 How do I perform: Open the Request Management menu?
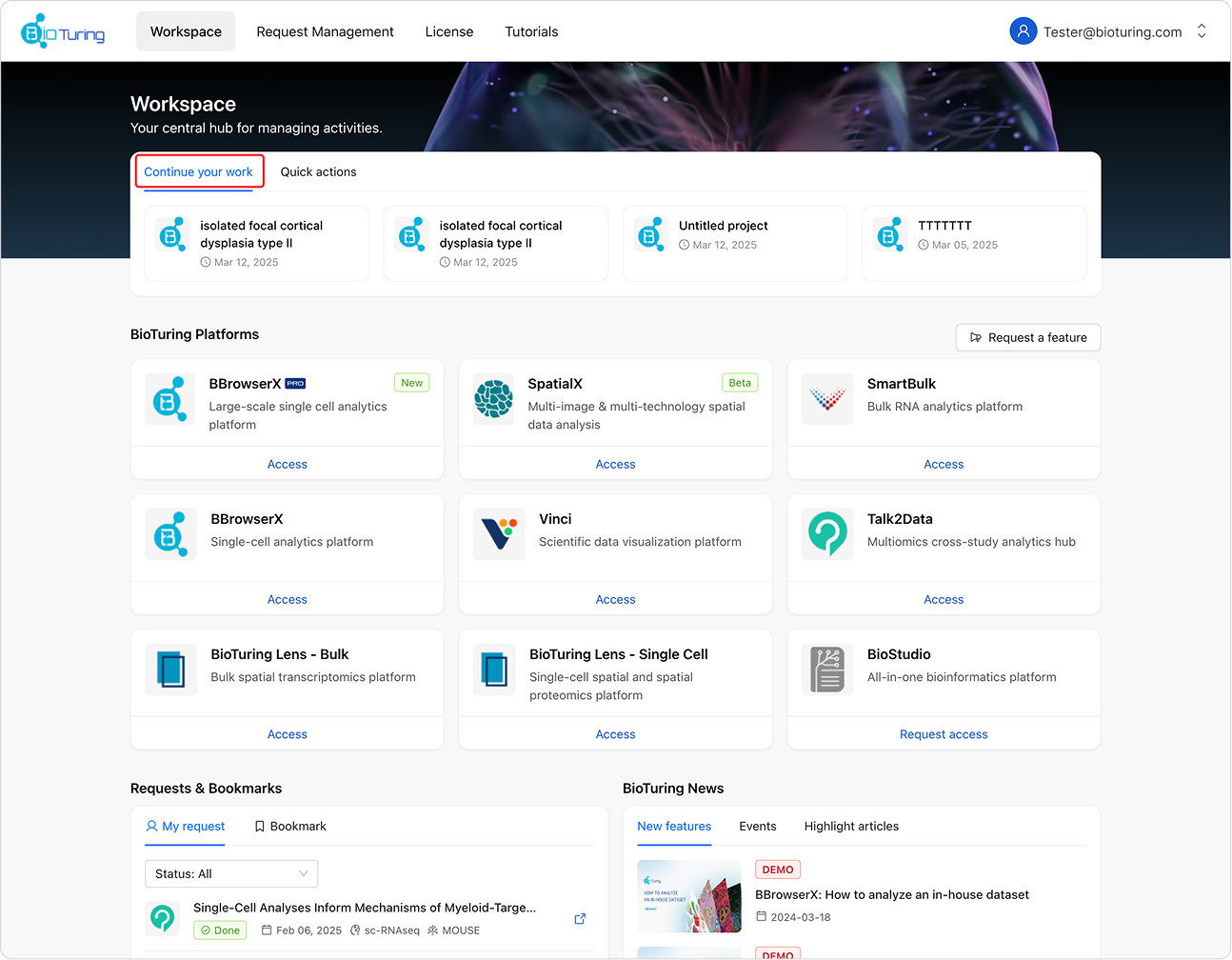coord(325,31)
